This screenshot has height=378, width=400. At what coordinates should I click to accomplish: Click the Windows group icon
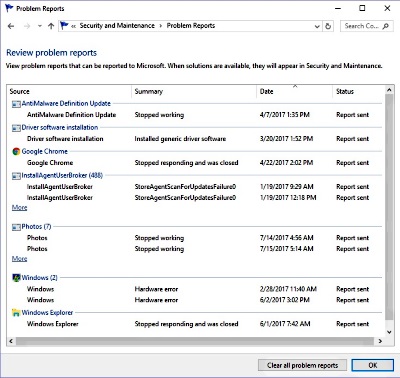(x=16, y=278)
